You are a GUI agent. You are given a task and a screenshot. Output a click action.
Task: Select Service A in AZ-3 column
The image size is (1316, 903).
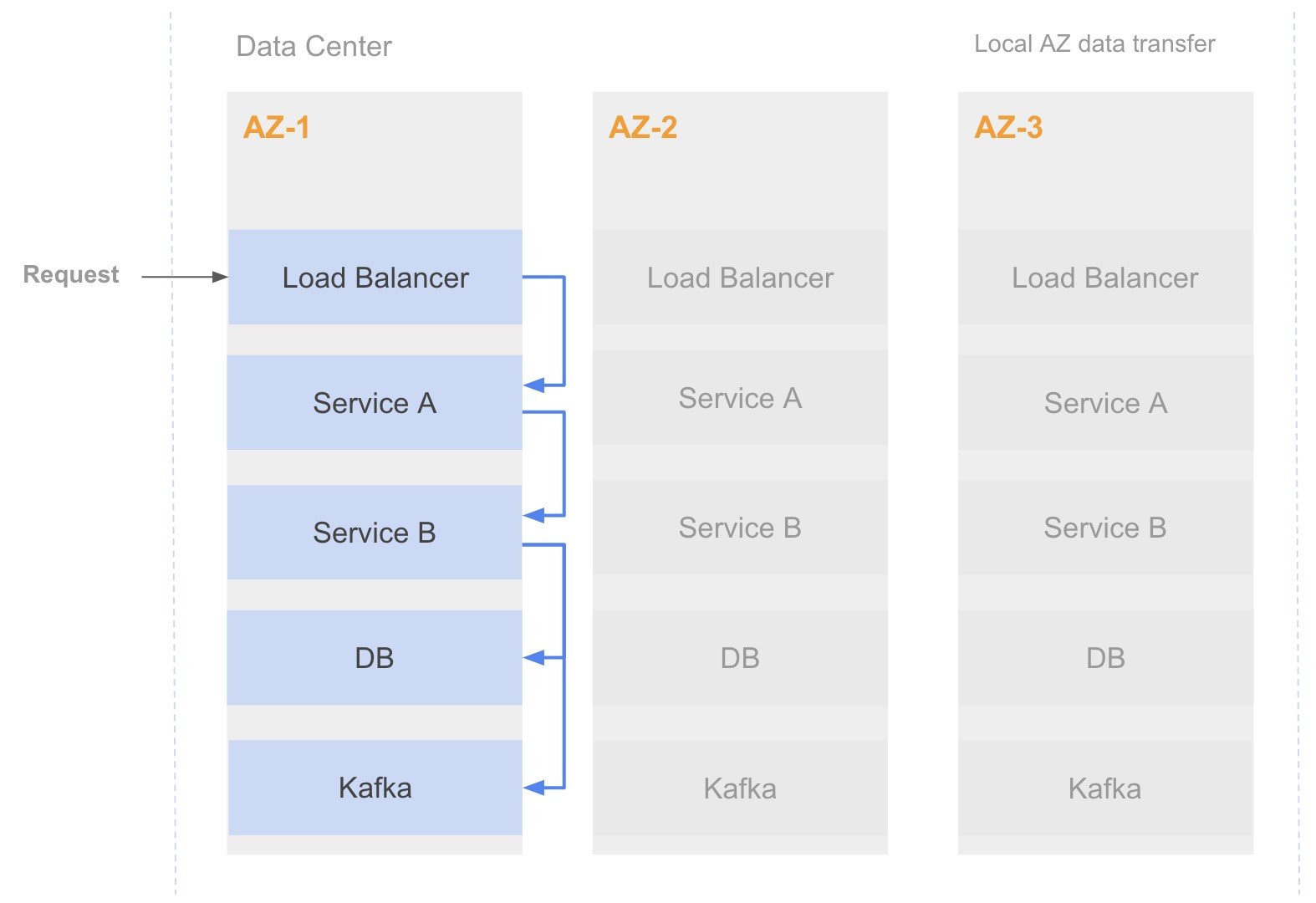tap(1105, 402)
